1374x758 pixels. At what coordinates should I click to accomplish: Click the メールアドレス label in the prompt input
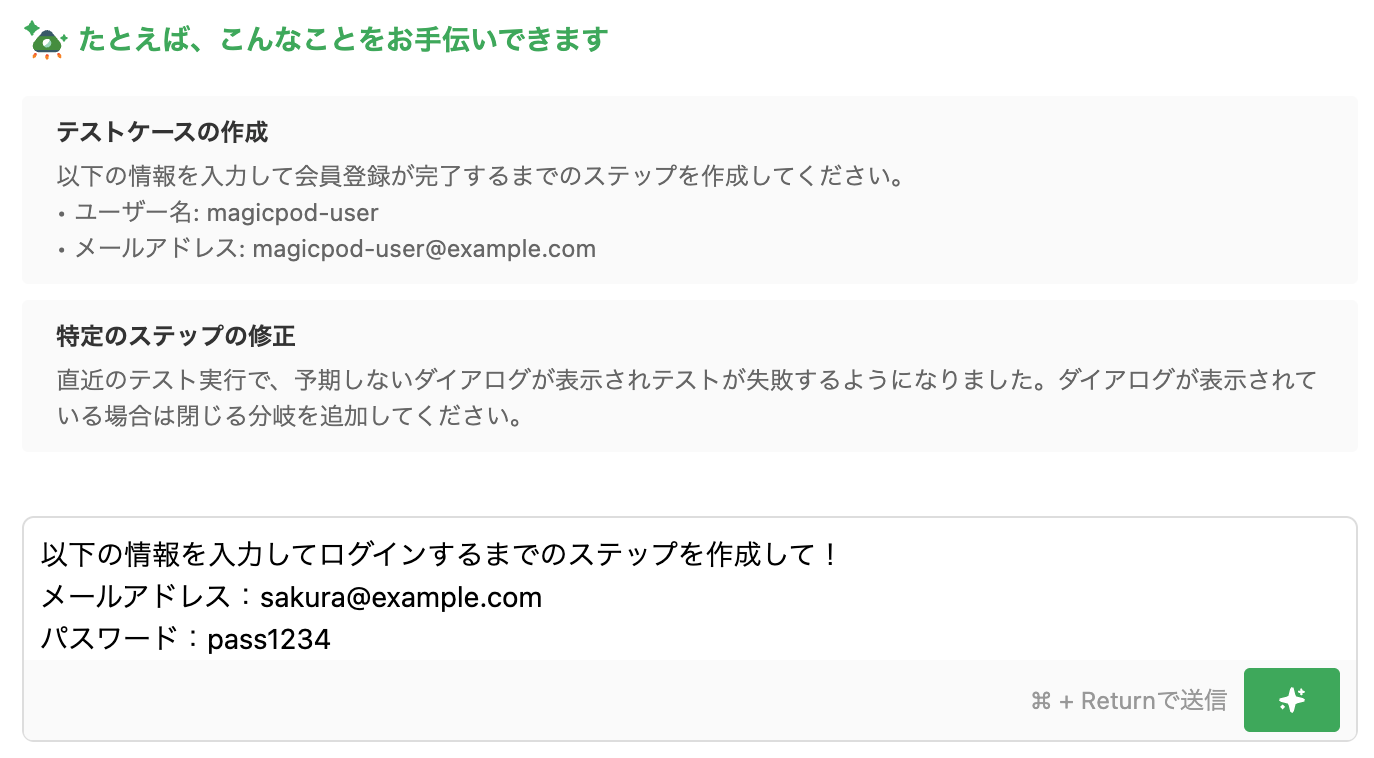135,598
